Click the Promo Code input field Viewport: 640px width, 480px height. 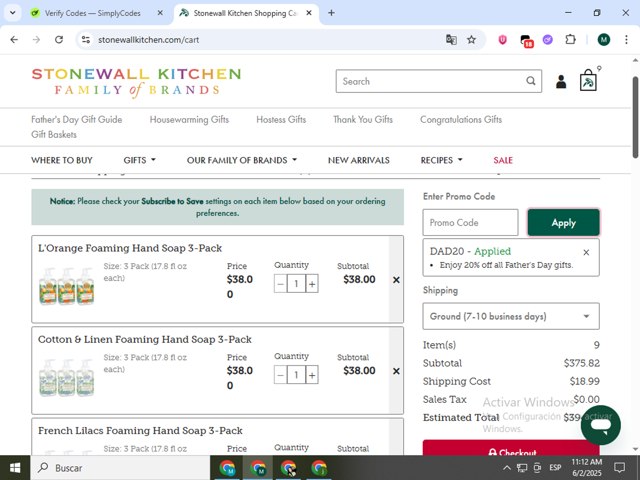[x=470, y=222]
